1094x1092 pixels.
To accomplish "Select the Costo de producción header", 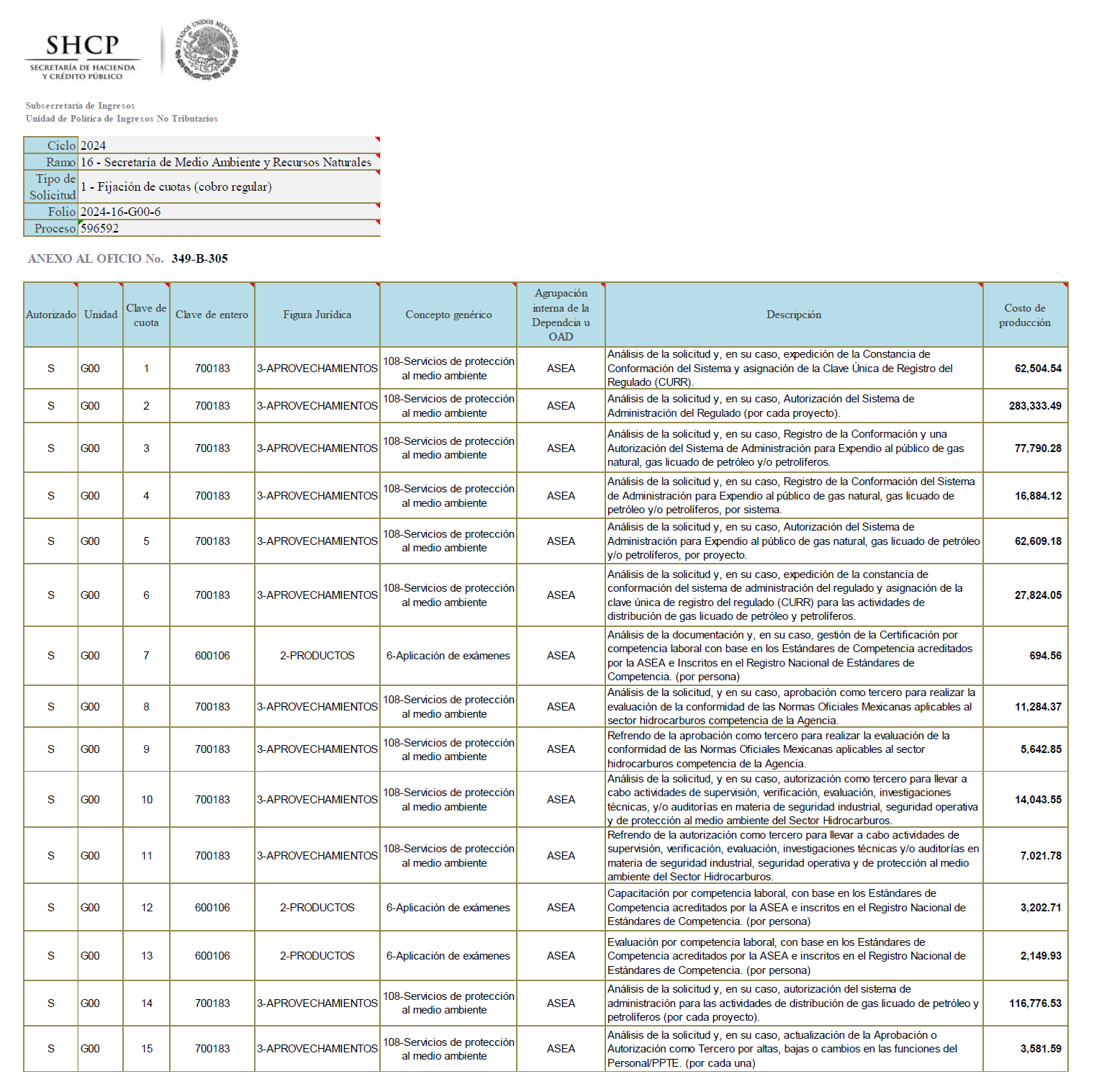I will [1024, 315].
